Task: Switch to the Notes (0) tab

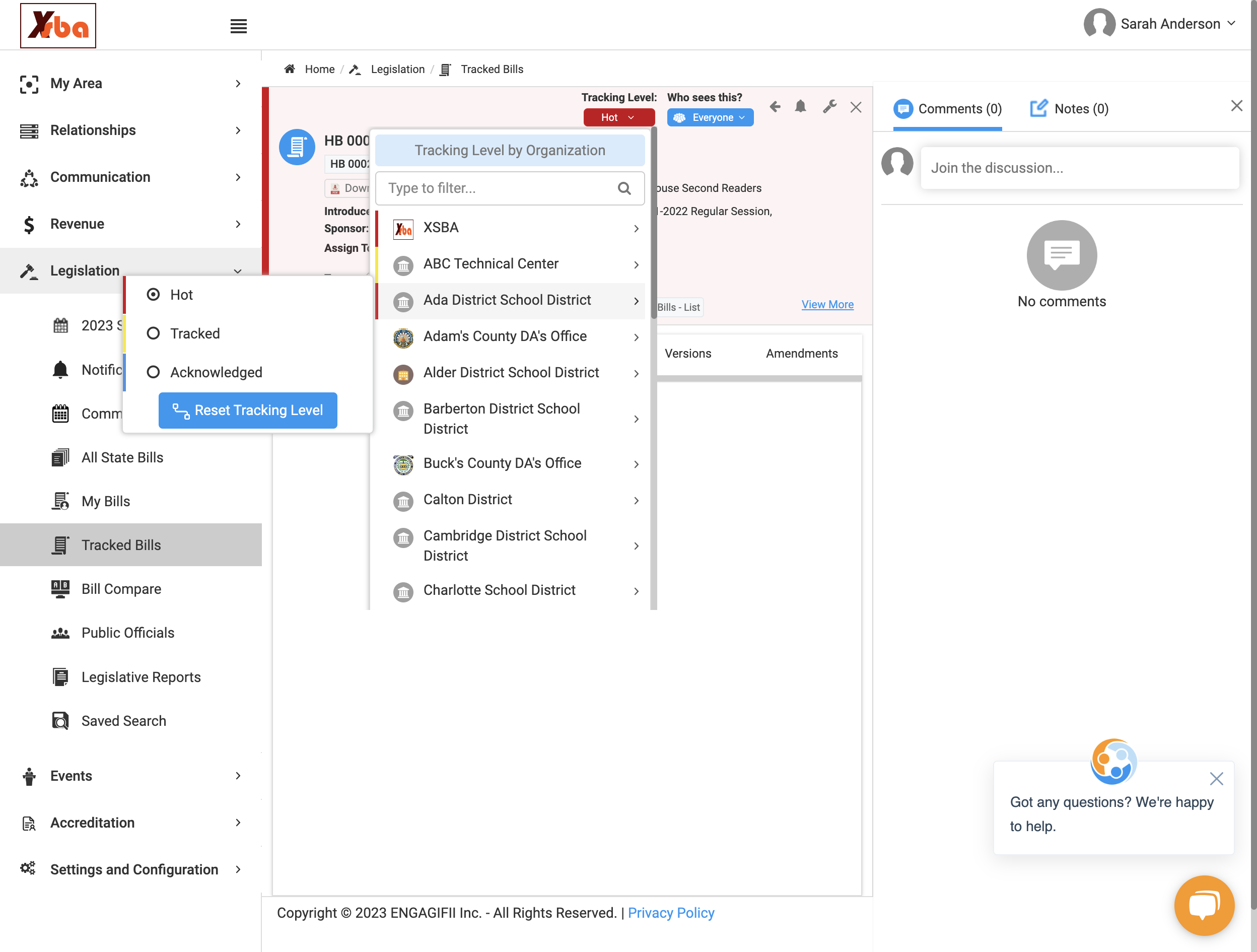Action: click(1070, 109)
